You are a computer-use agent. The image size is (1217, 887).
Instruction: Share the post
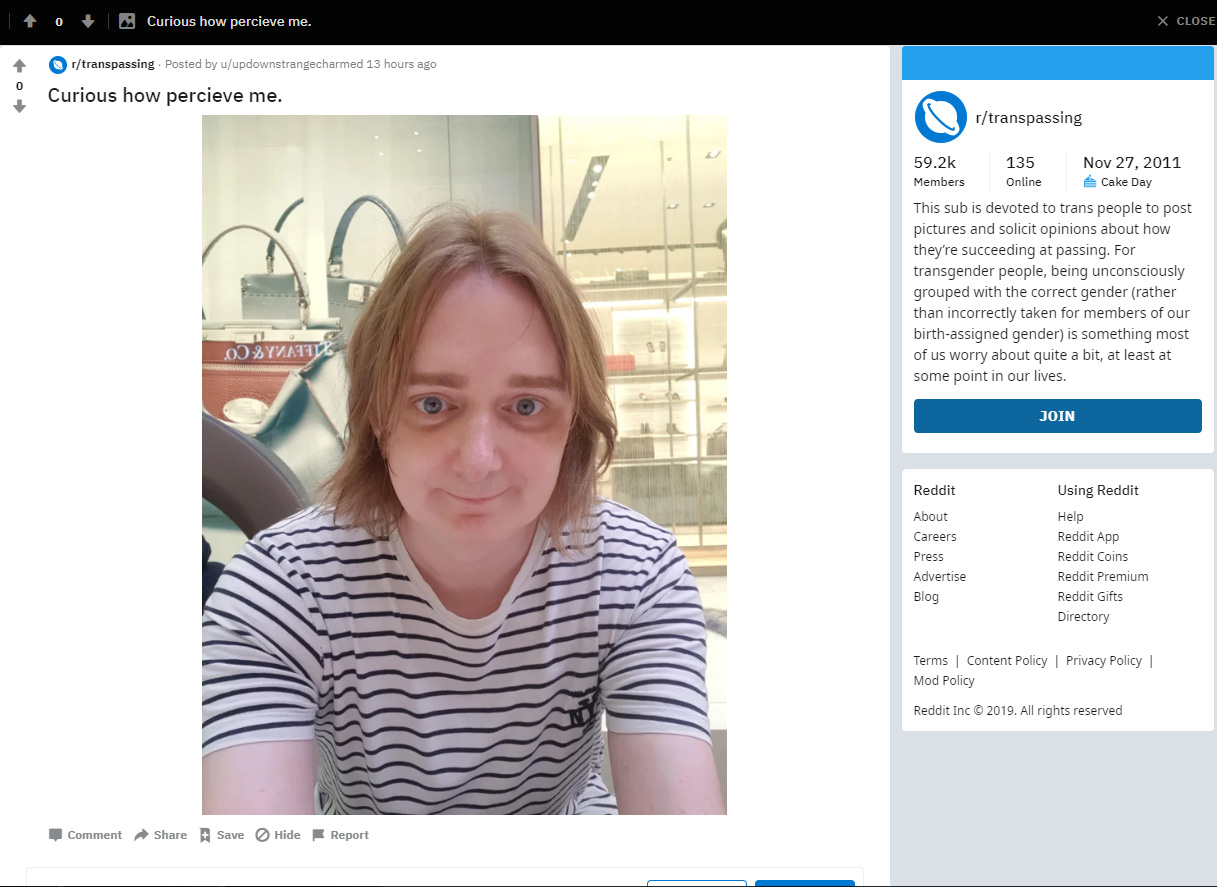pyautogui.click(x=160, y=835)
